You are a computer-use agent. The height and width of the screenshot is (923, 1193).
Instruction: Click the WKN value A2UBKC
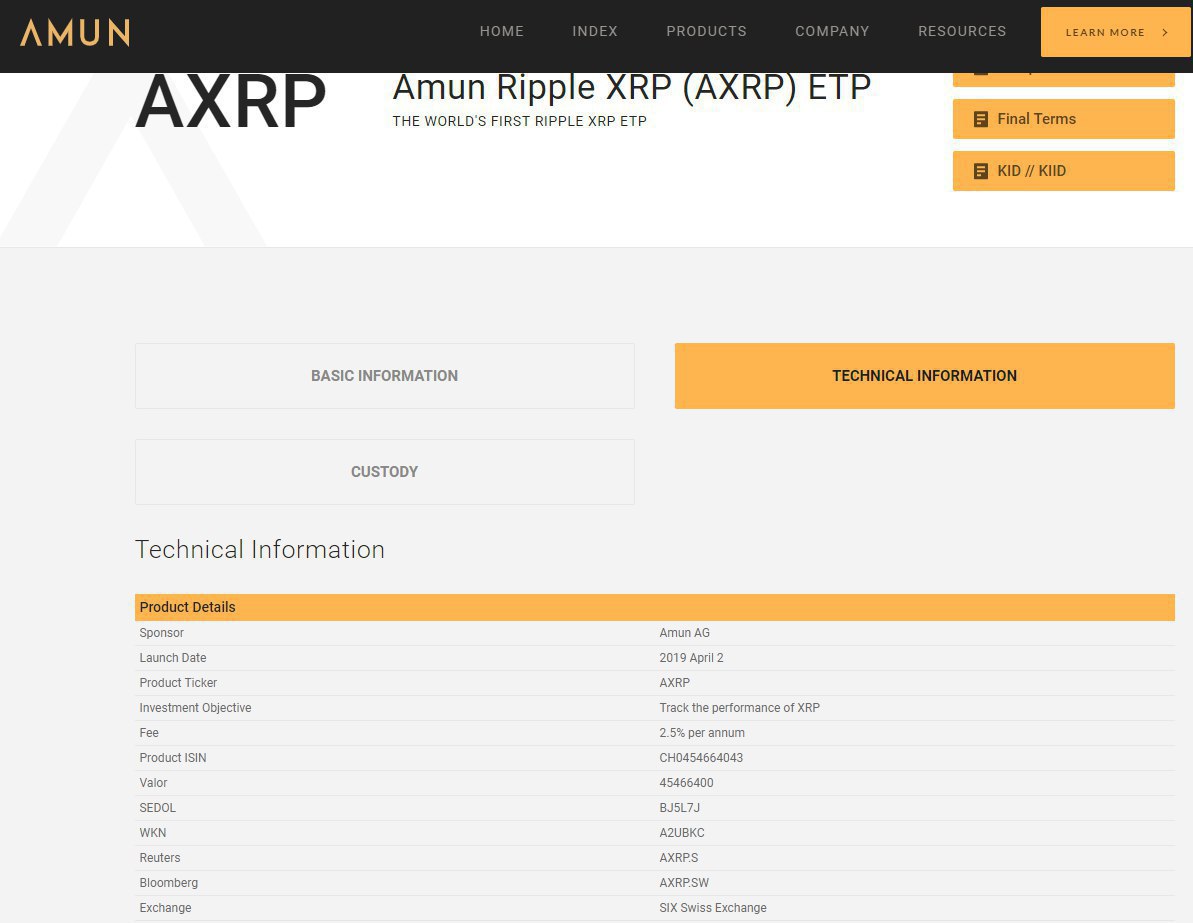pyautogui.click(x=682, y=833)
